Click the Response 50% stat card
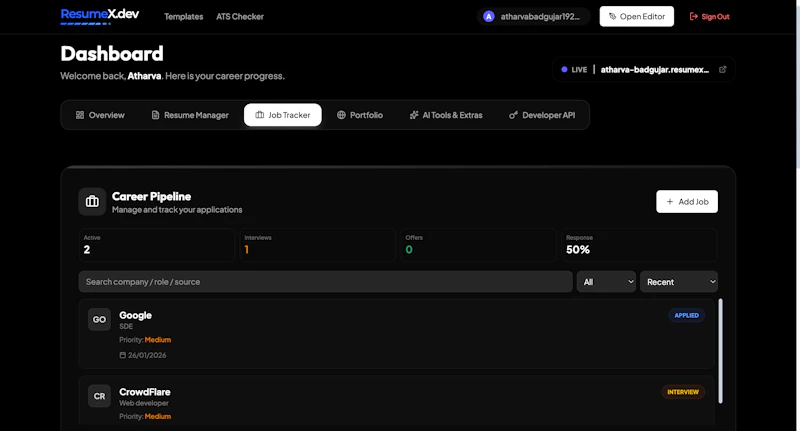The image size is (800, 431). 639,245
